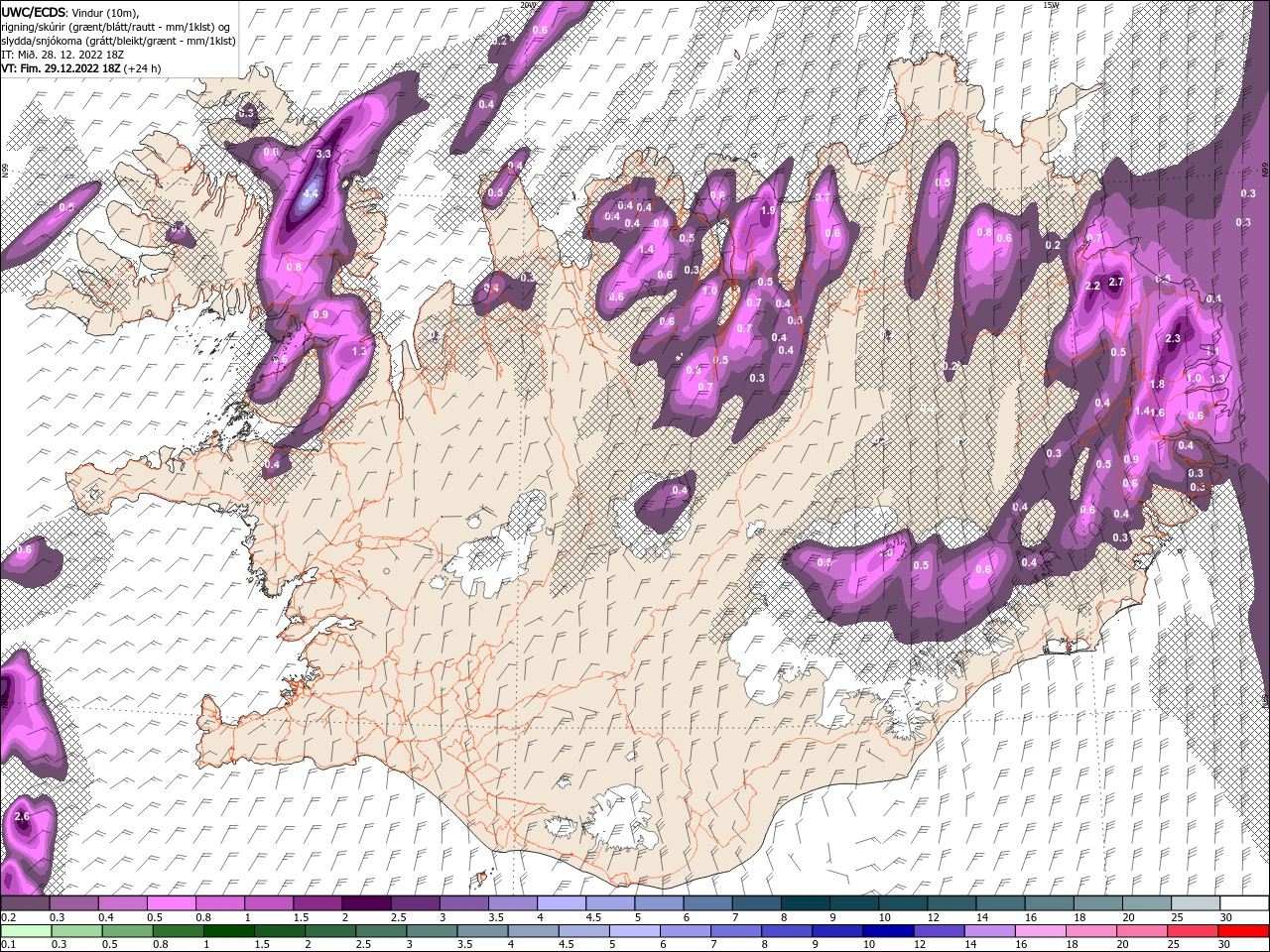Click the 20W longitude label

(x=528, y=5)
